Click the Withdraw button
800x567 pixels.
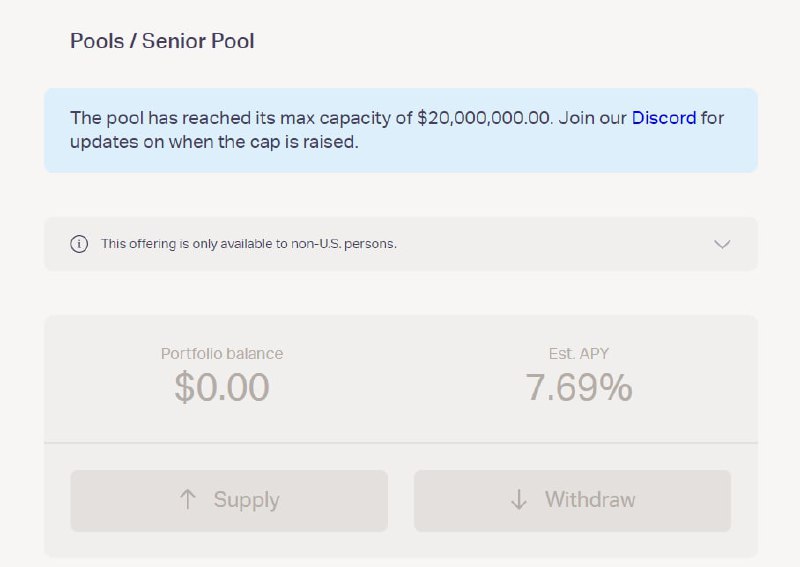point(572,501)
